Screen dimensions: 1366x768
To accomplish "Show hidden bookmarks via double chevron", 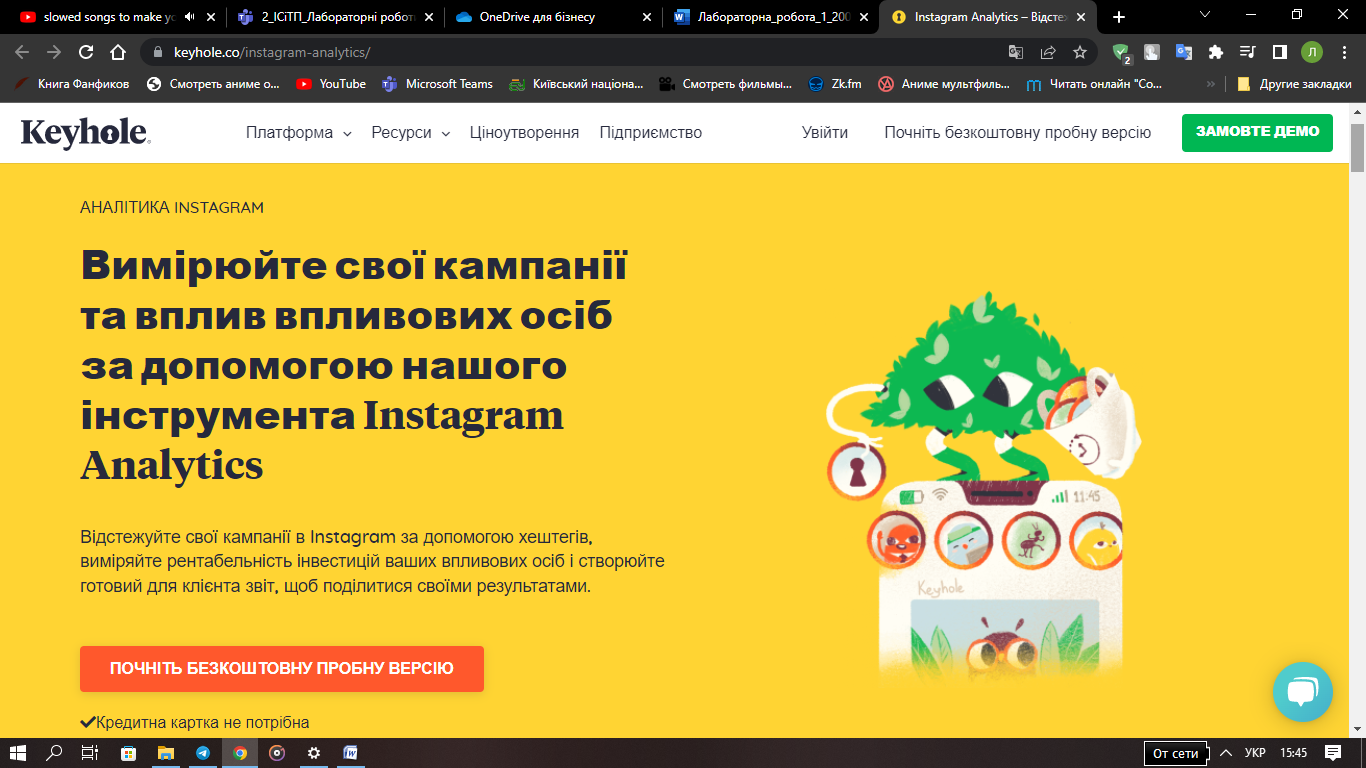I will point(1211,84).
